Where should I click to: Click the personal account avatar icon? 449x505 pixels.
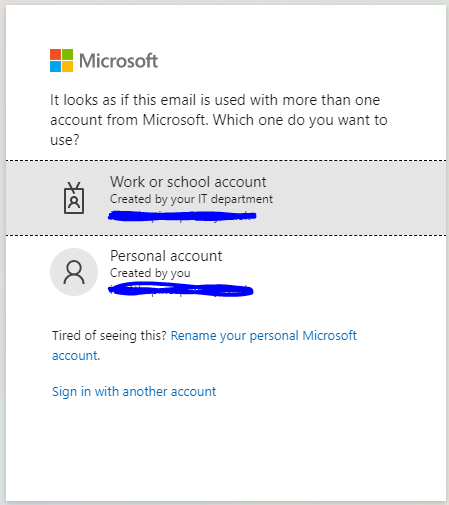pos(74,272)
